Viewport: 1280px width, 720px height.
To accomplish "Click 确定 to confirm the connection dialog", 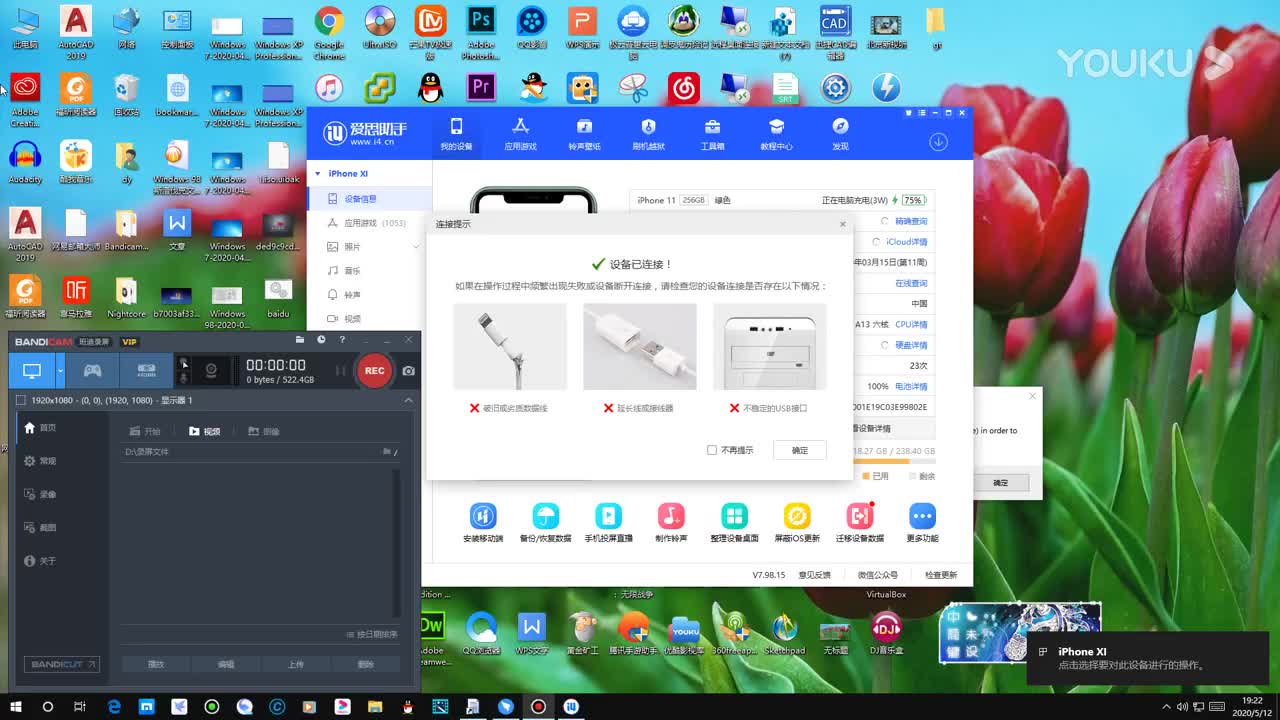I will pyautogui.click(x=799, y=450).
